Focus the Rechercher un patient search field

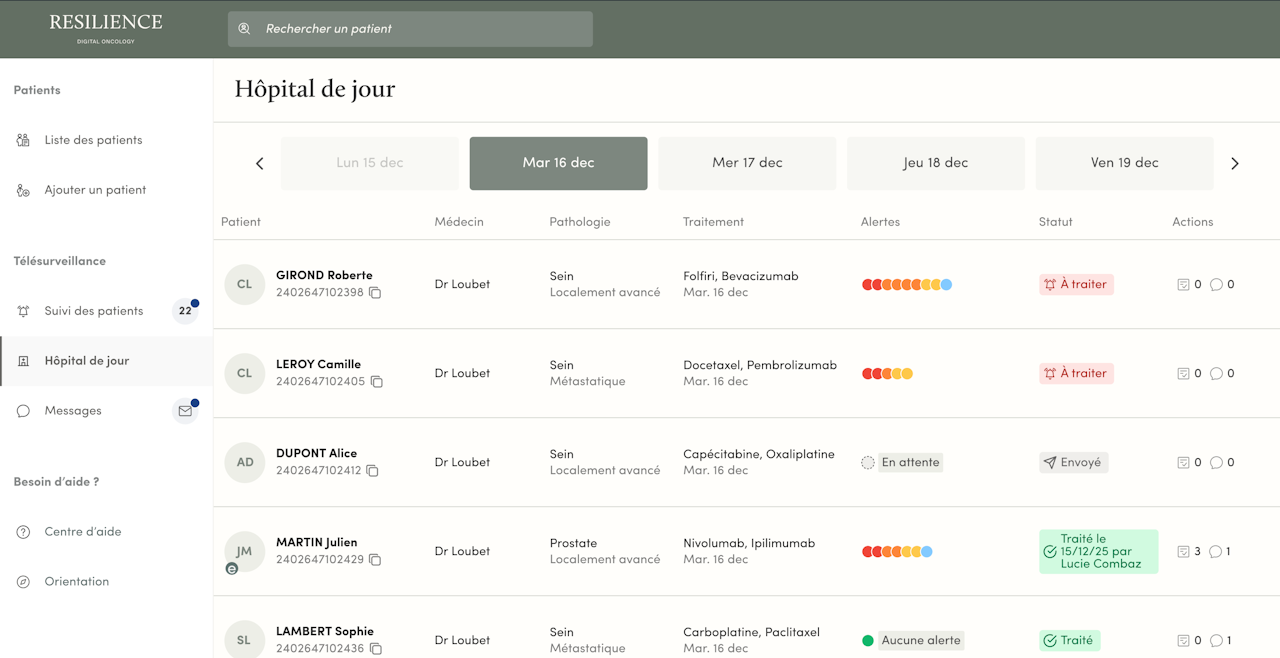pyautogui.click(x=410, y=29)
